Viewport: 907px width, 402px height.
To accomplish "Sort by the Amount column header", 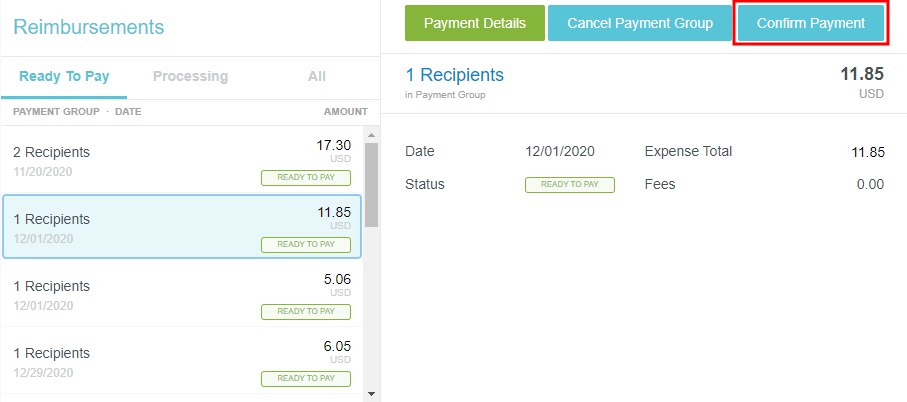I will pyautogui.click(x=345, y=111).
